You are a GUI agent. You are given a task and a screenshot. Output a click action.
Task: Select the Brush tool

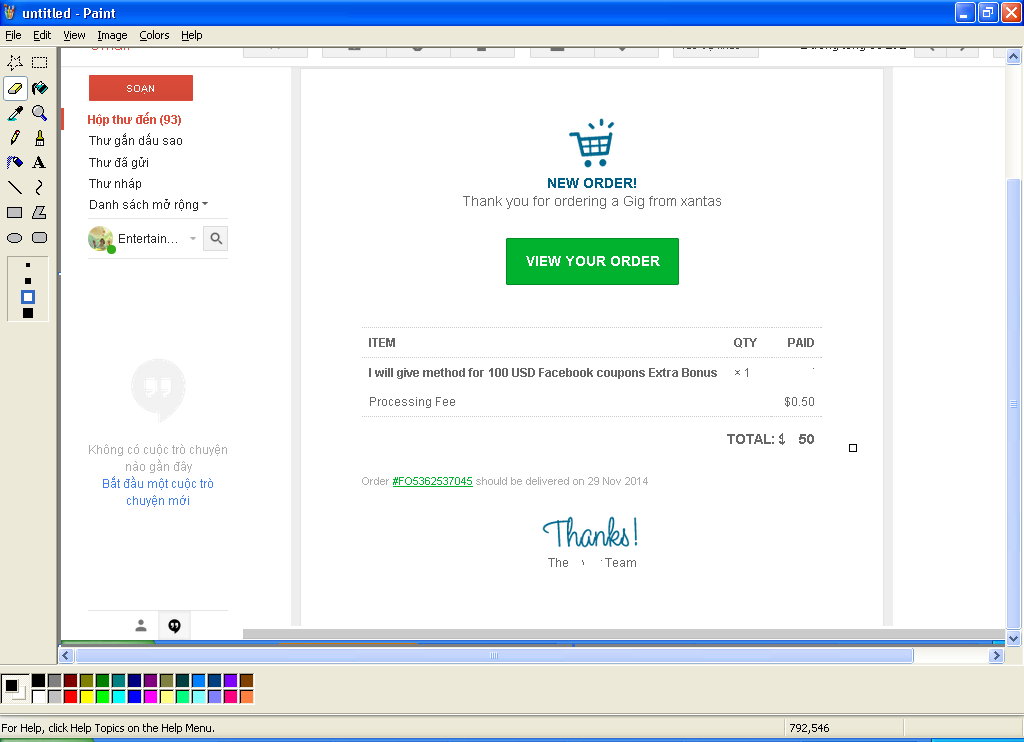click(x=40, y=138)
